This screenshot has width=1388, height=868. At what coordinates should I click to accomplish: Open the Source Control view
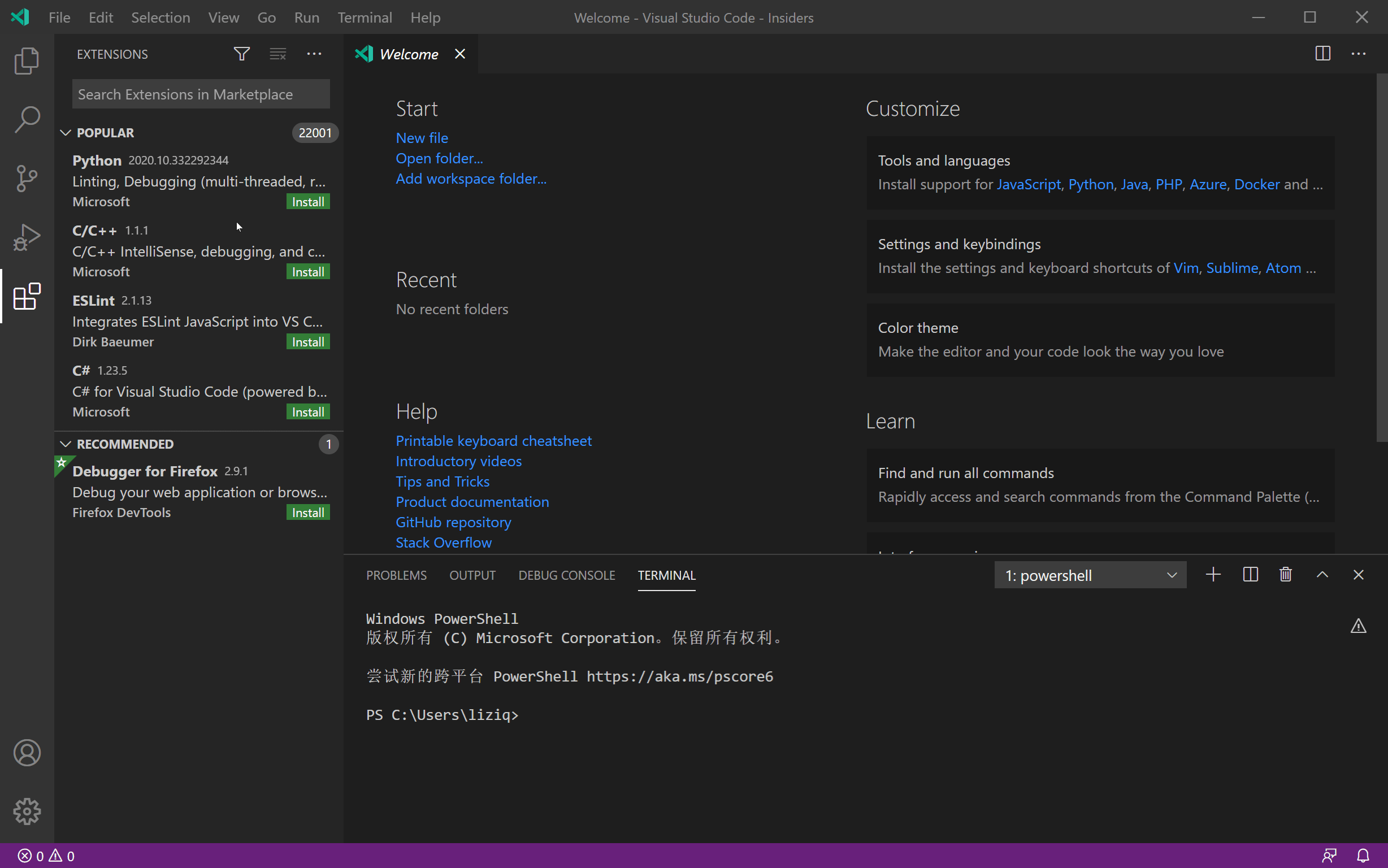click(27, 178)
